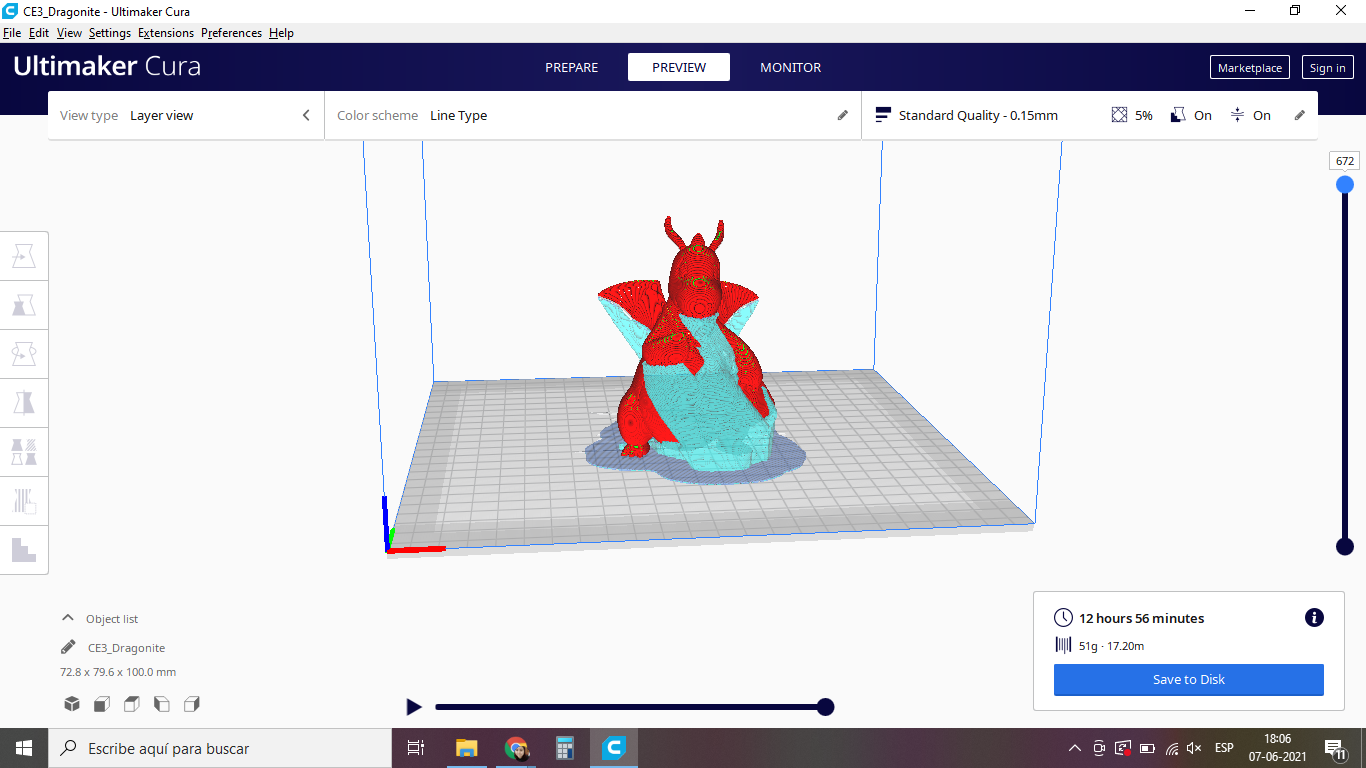
Task: Click the adhesion On icon
Action: point(1237,115)
